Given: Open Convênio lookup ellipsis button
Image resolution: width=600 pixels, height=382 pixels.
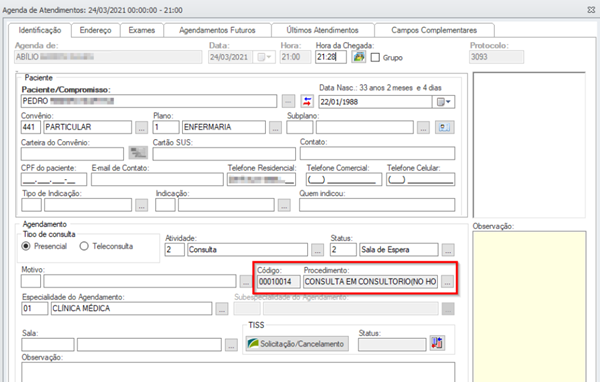Looking at the screenshot, I should pos(142,127).
